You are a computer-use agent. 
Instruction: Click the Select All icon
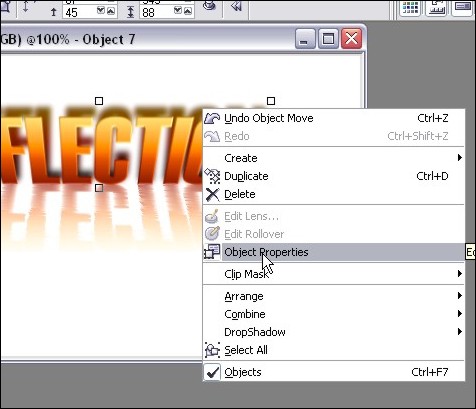point(212,350)
